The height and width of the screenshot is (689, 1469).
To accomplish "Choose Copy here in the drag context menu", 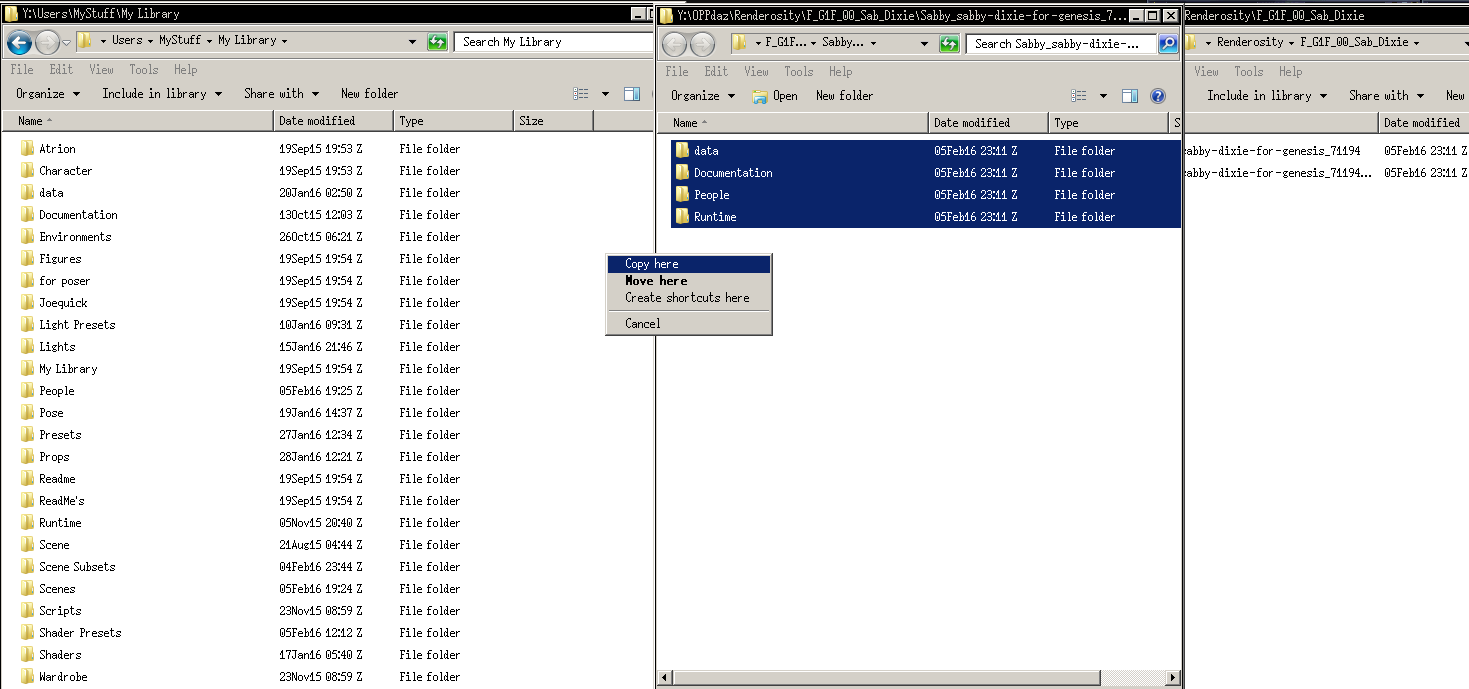I will point(689,264).
